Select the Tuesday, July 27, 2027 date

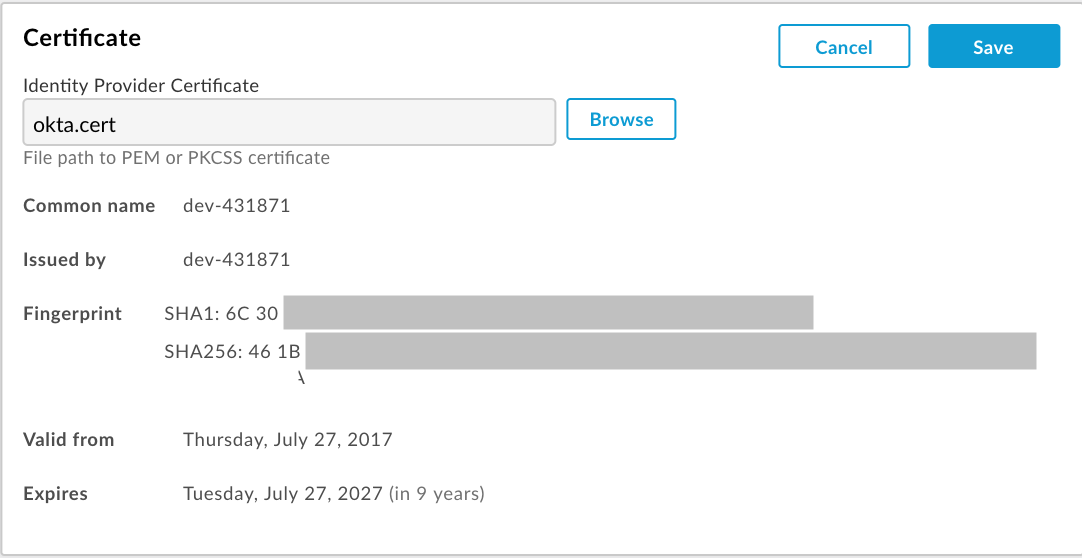(283, 493)
